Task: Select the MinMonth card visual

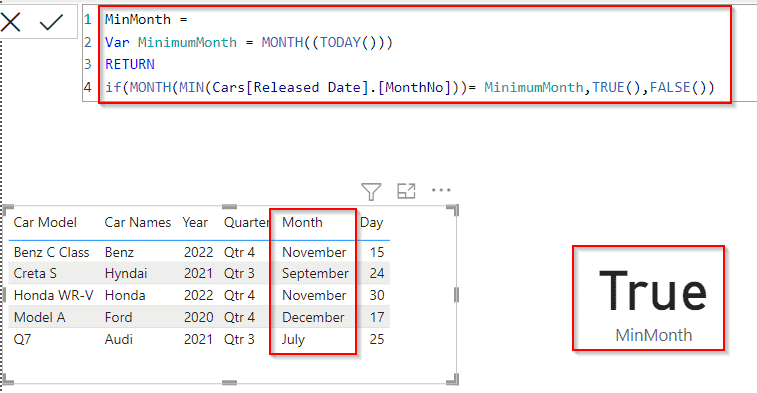Action: tap(648, 298)
